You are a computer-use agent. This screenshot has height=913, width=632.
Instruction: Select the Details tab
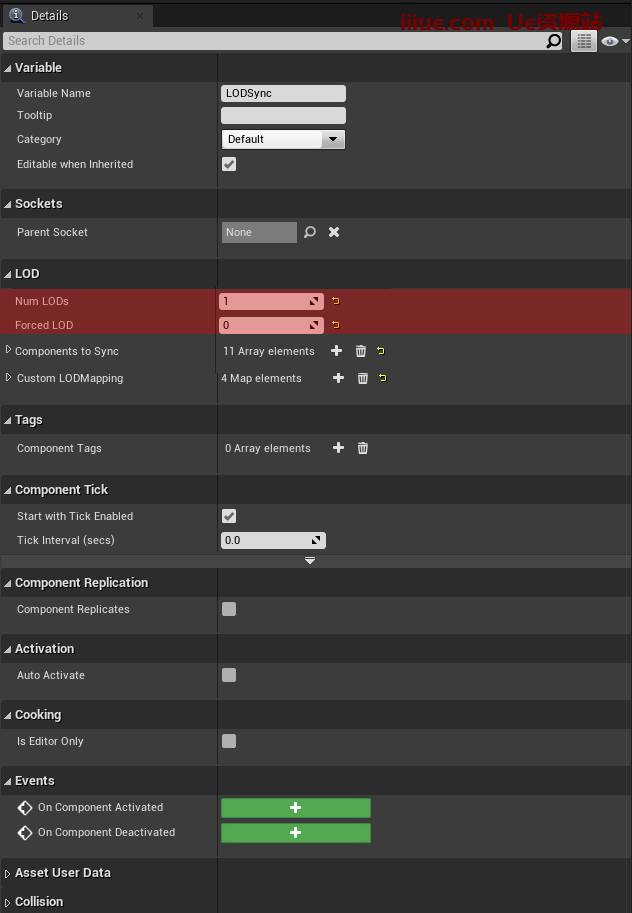tap(49, 16)
